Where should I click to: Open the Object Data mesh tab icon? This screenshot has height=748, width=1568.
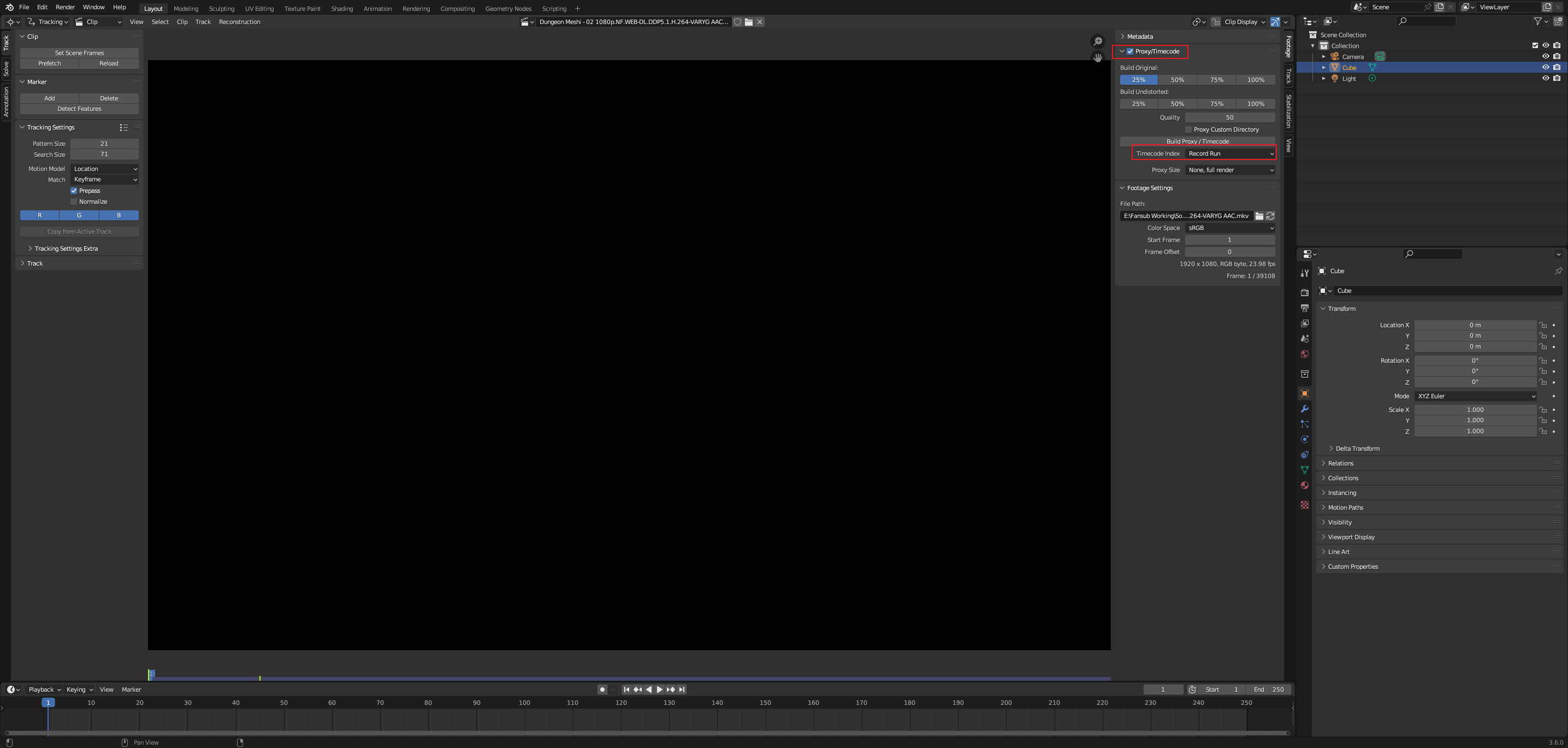1304,470
